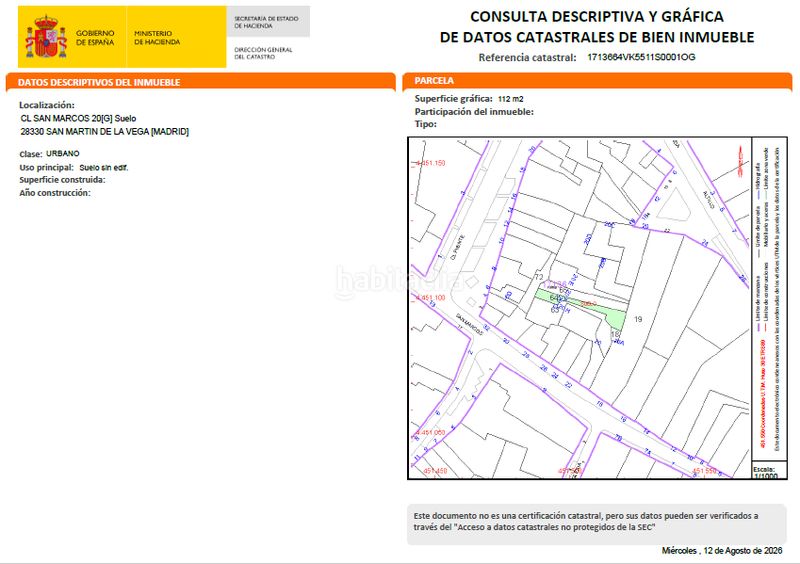
Task: Click 'DE DATOS CATASTRALES DE BIEN INMUEBLE' title
Action: (x=597, y=37)
